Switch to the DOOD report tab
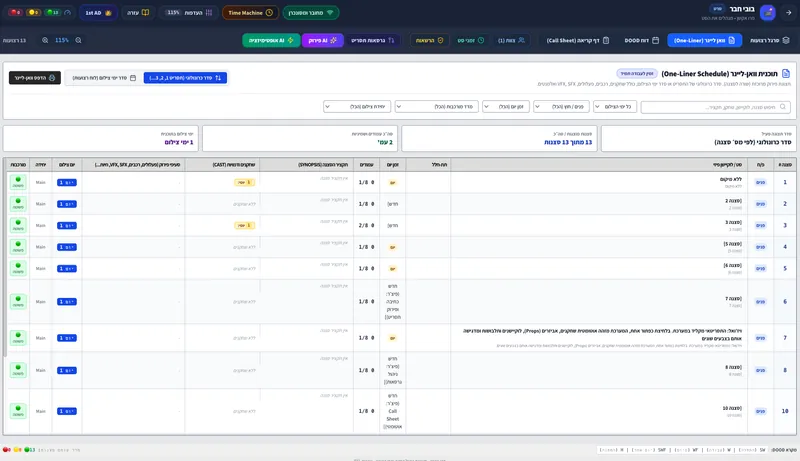Viewport: 800px width, 461px height. [641, 40]
